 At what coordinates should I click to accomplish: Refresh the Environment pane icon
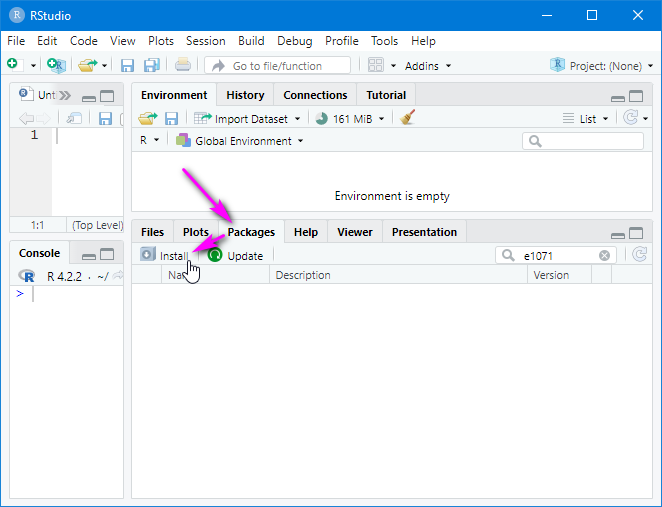[631, 117]
